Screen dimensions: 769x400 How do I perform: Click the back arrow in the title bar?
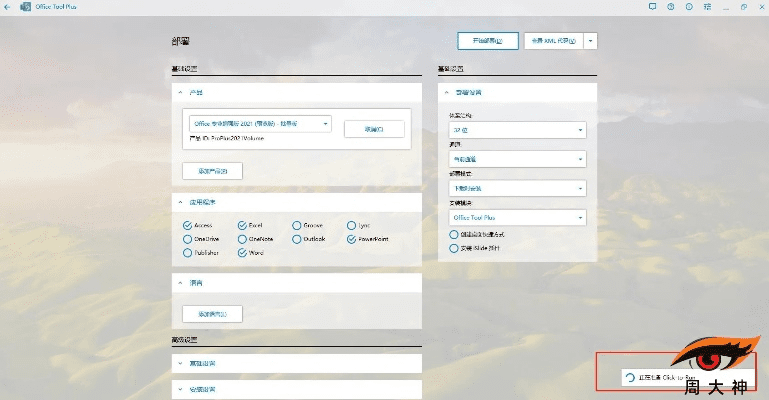click(x=8, y=6)
